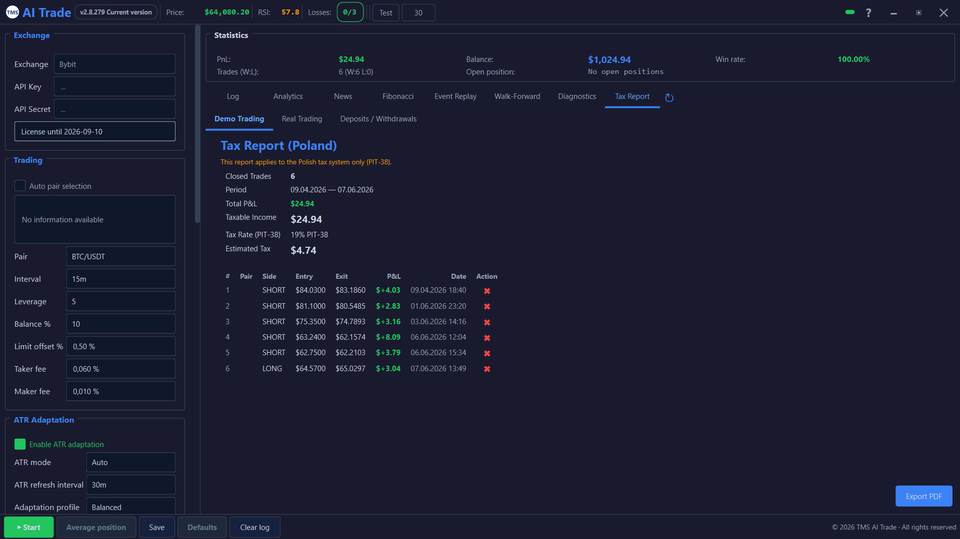Delete trade 4 dated 06.06.2026 12:04
The width and height of the screenshot is (960, 539).
point(487,337)
